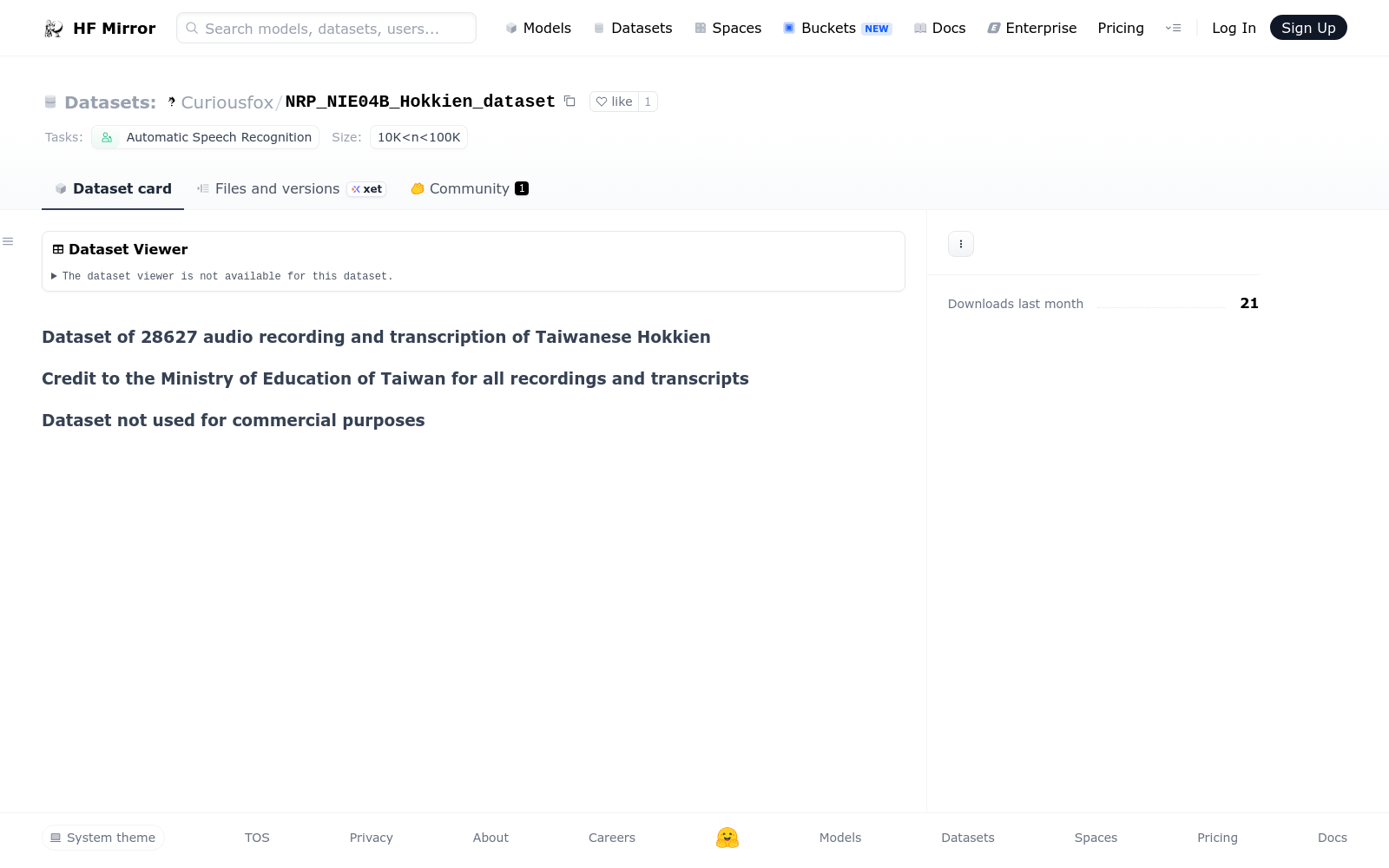
Task: Click the HF Mirror logo
Action: tap(100, 28)
